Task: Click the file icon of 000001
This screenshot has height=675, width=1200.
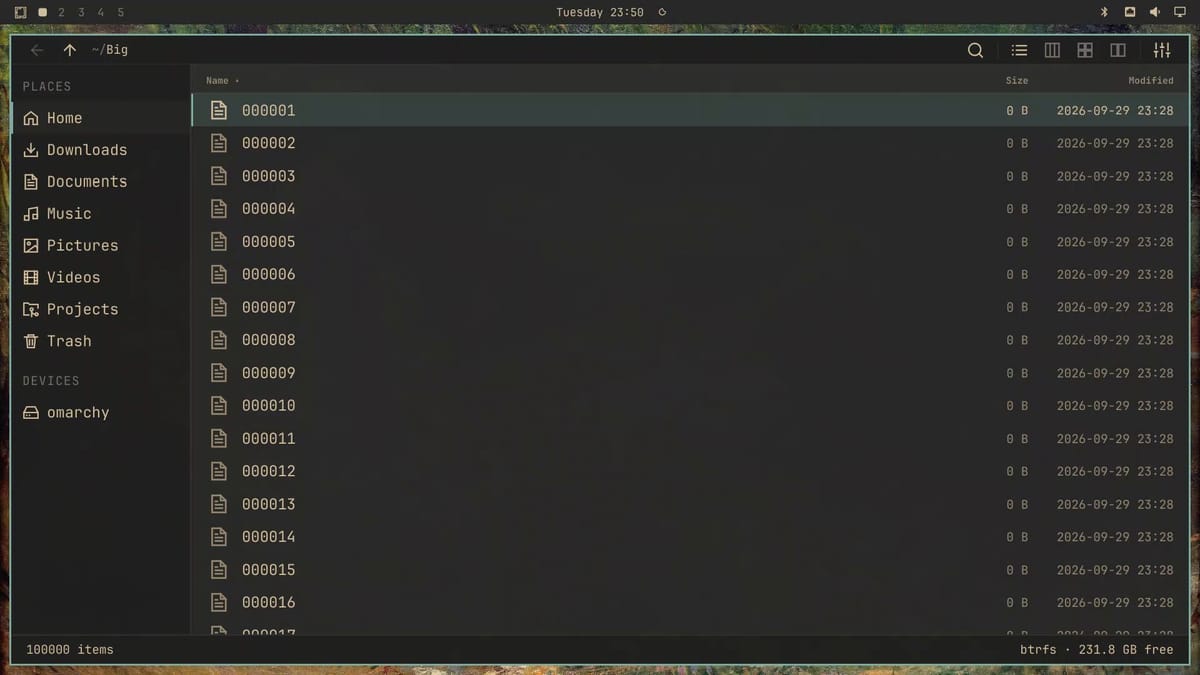Action: click(x=219, y=110)
